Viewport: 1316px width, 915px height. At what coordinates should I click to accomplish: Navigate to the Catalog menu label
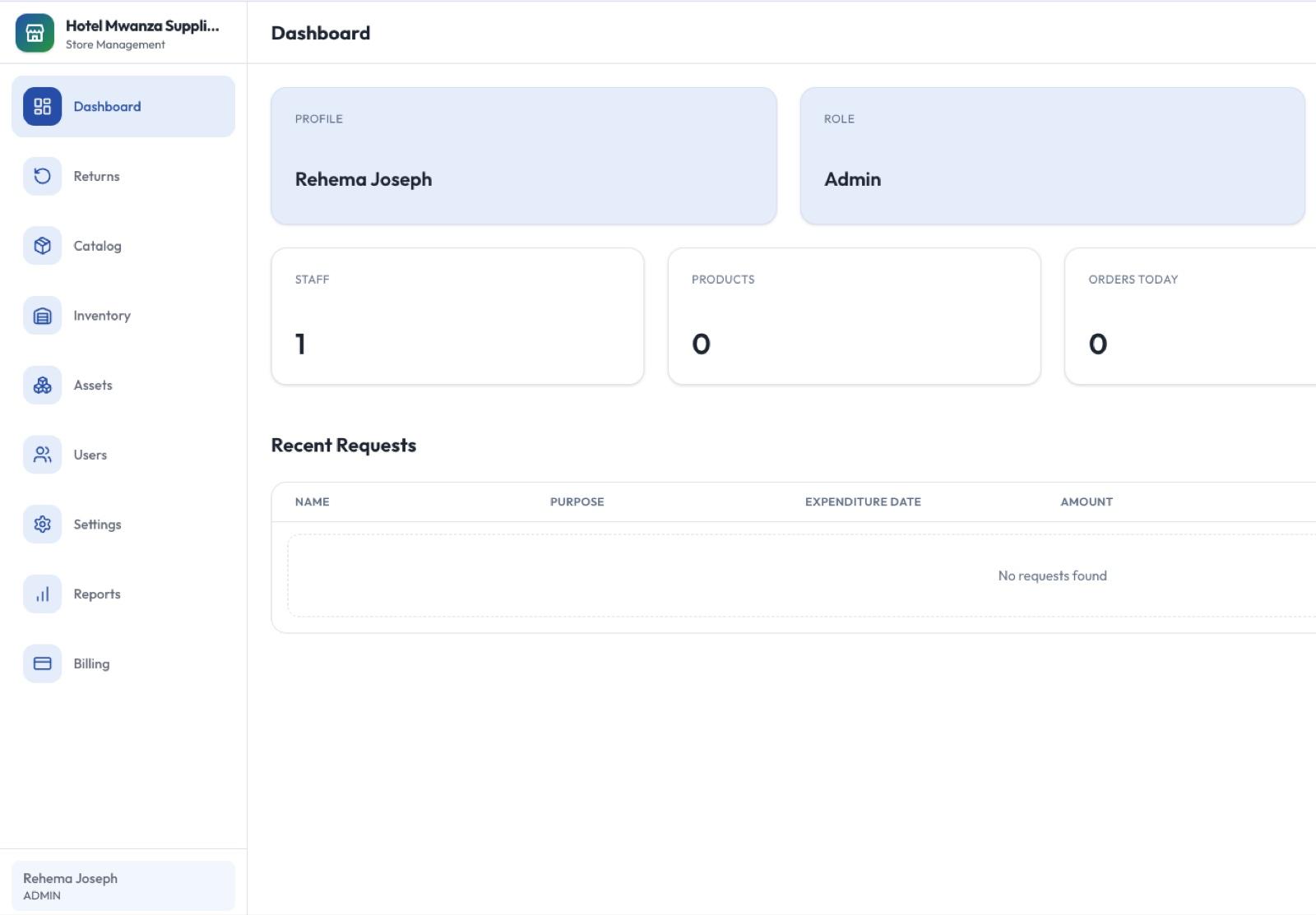point(97,246)
